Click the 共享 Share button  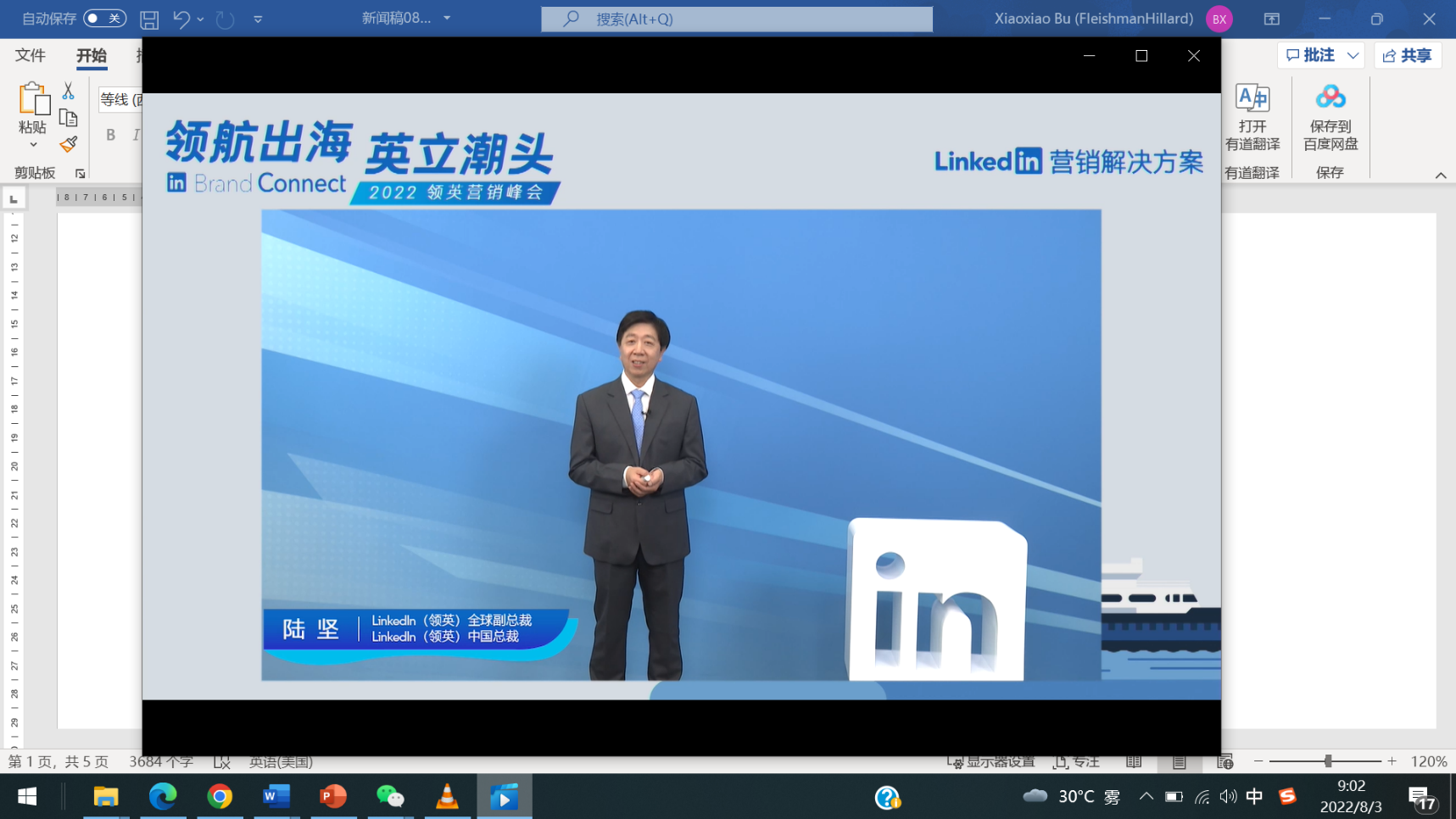click(x=1408, y=55)
